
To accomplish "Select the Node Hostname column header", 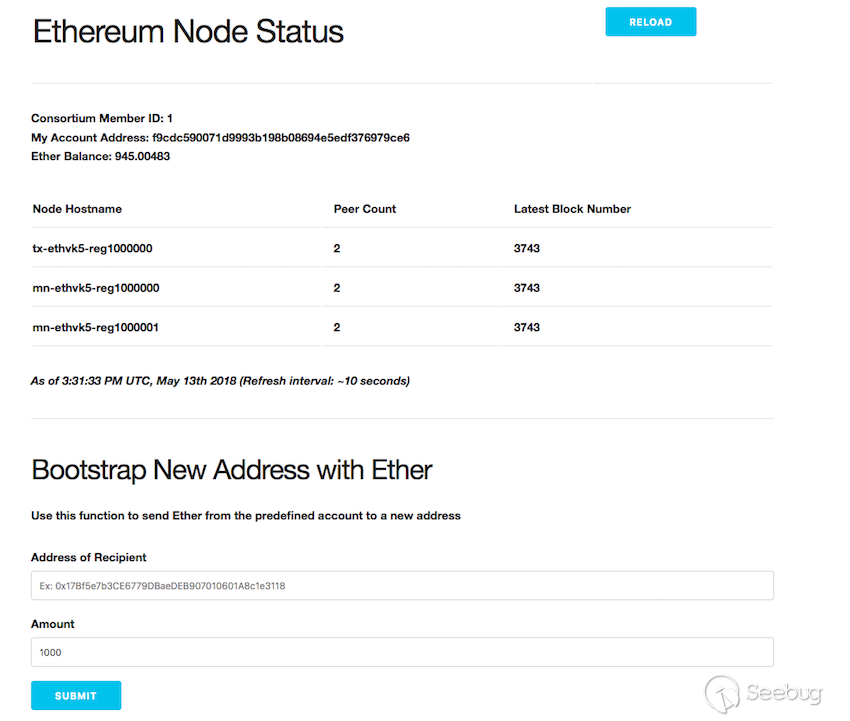I will click(x=77, y=209).
